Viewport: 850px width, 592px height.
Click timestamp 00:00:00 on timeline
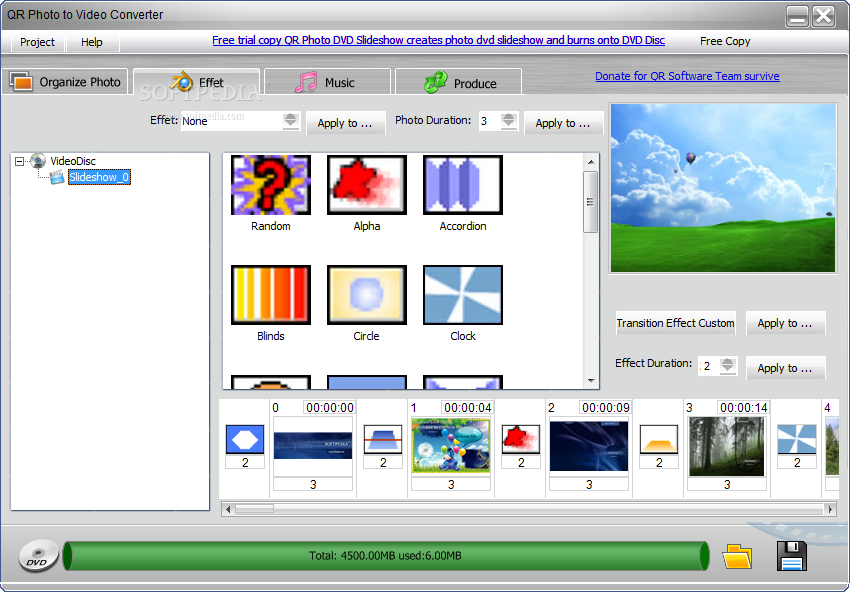click(x=330, y=408)
